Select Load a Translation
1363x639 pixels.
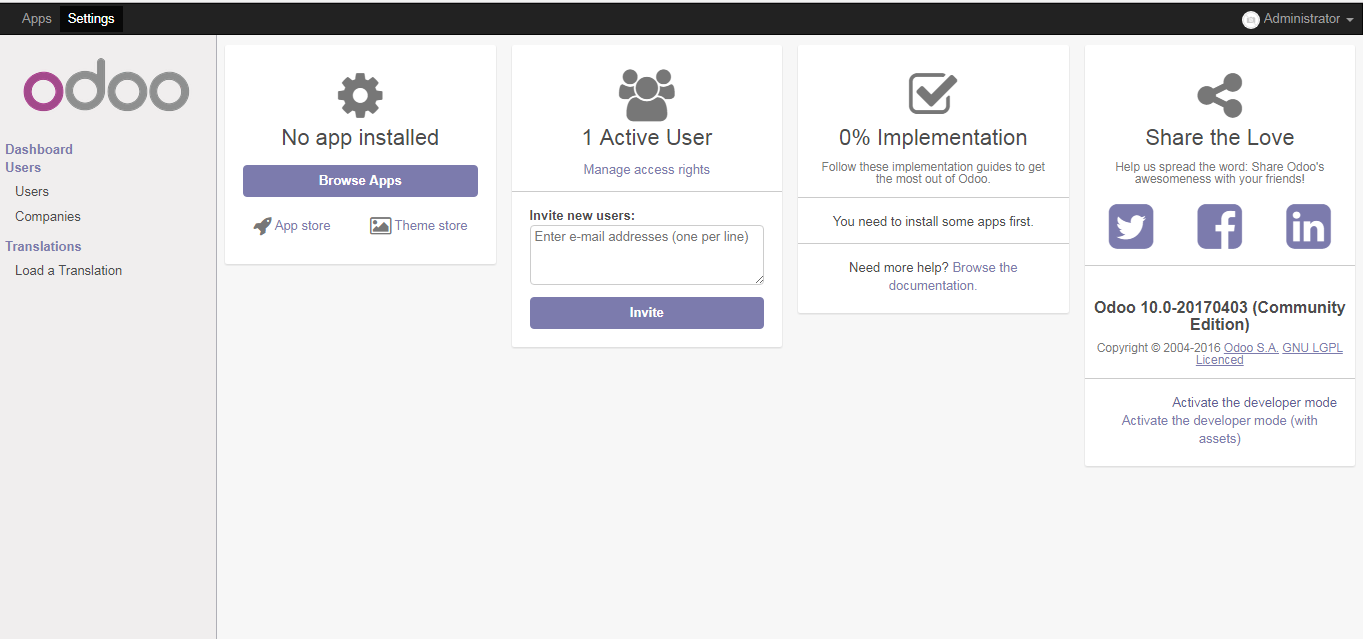[67, 270]
